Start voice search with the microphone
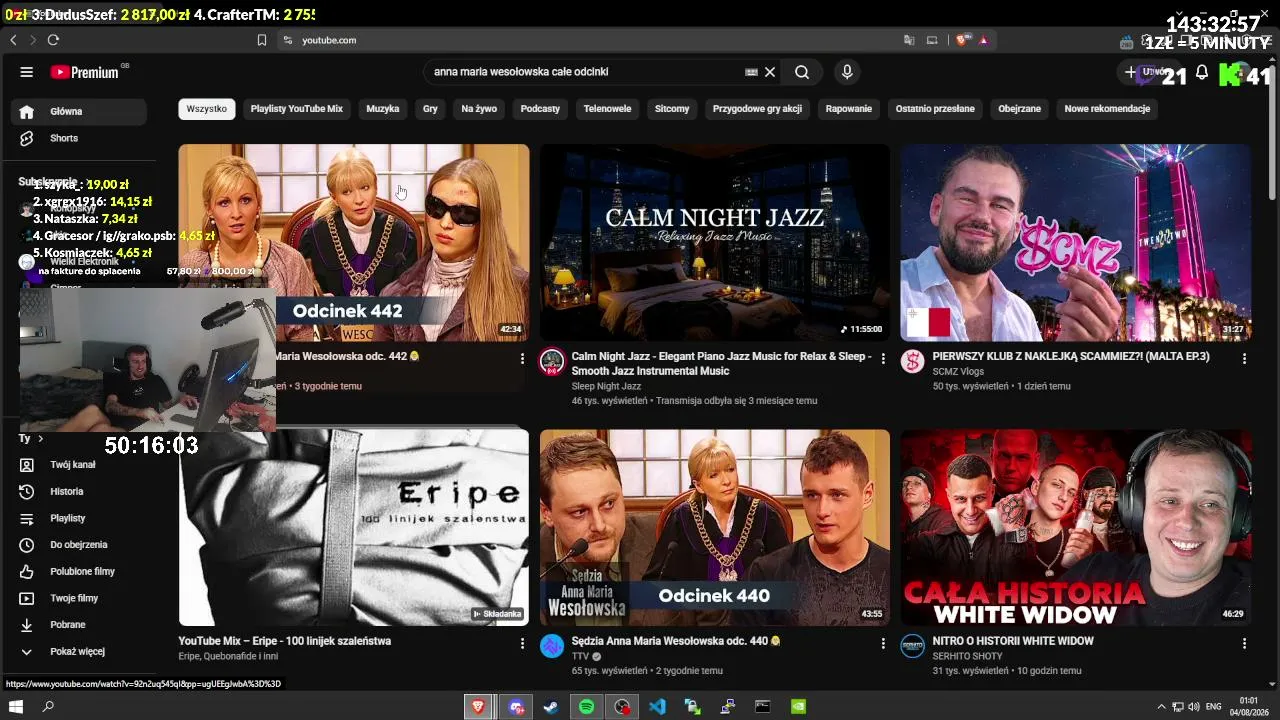The image size is (1280, 720). coord(847,72)
